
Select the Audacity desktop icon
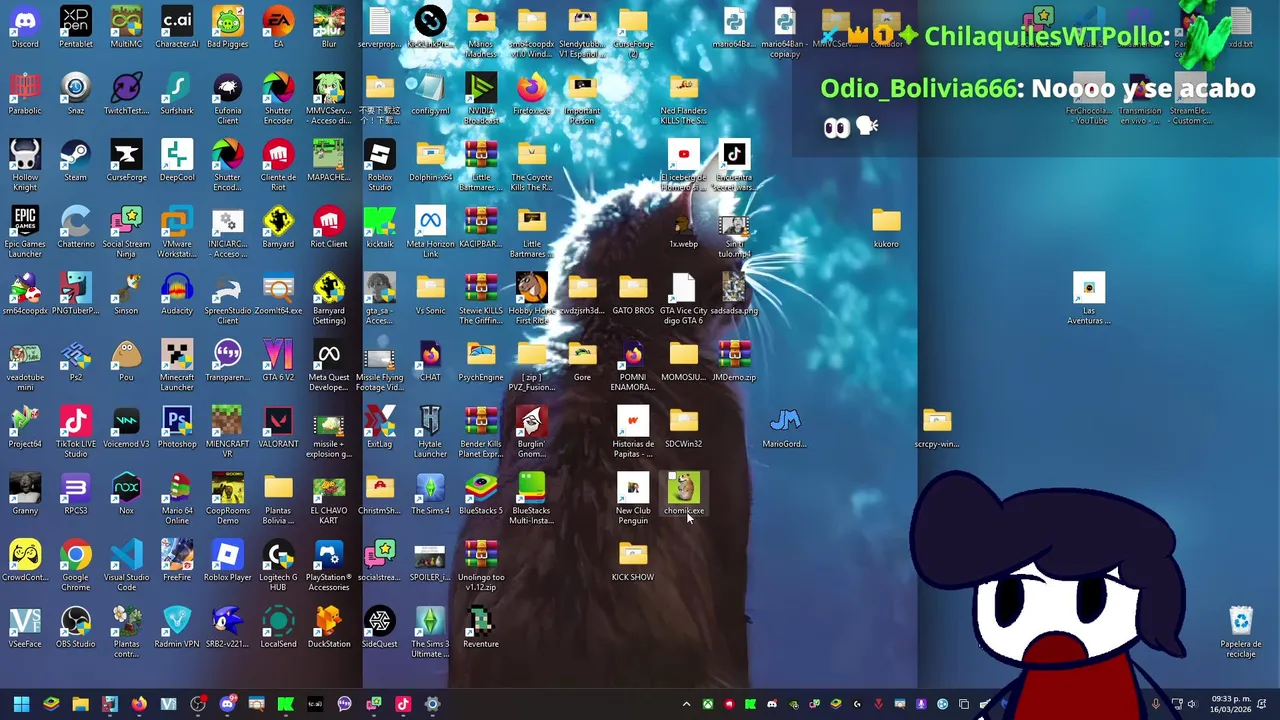pyautogui.click(x=177, y=294)
